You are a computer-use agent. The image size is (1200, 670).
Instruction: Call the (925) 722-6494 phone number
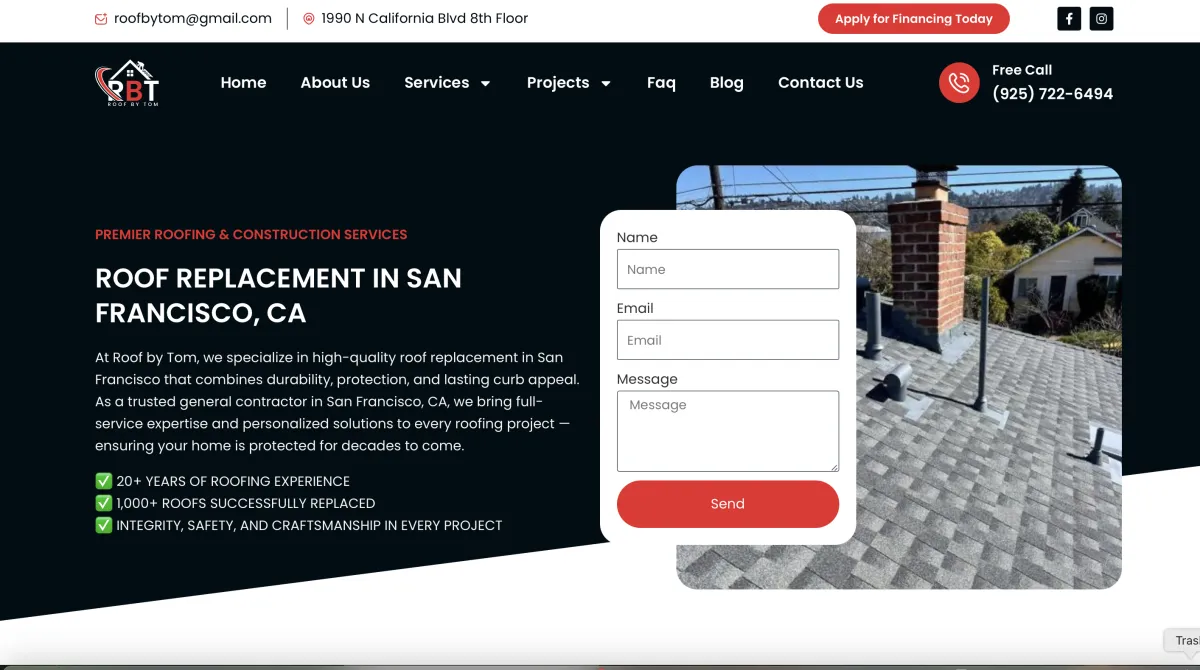[x=1052, y=94]
